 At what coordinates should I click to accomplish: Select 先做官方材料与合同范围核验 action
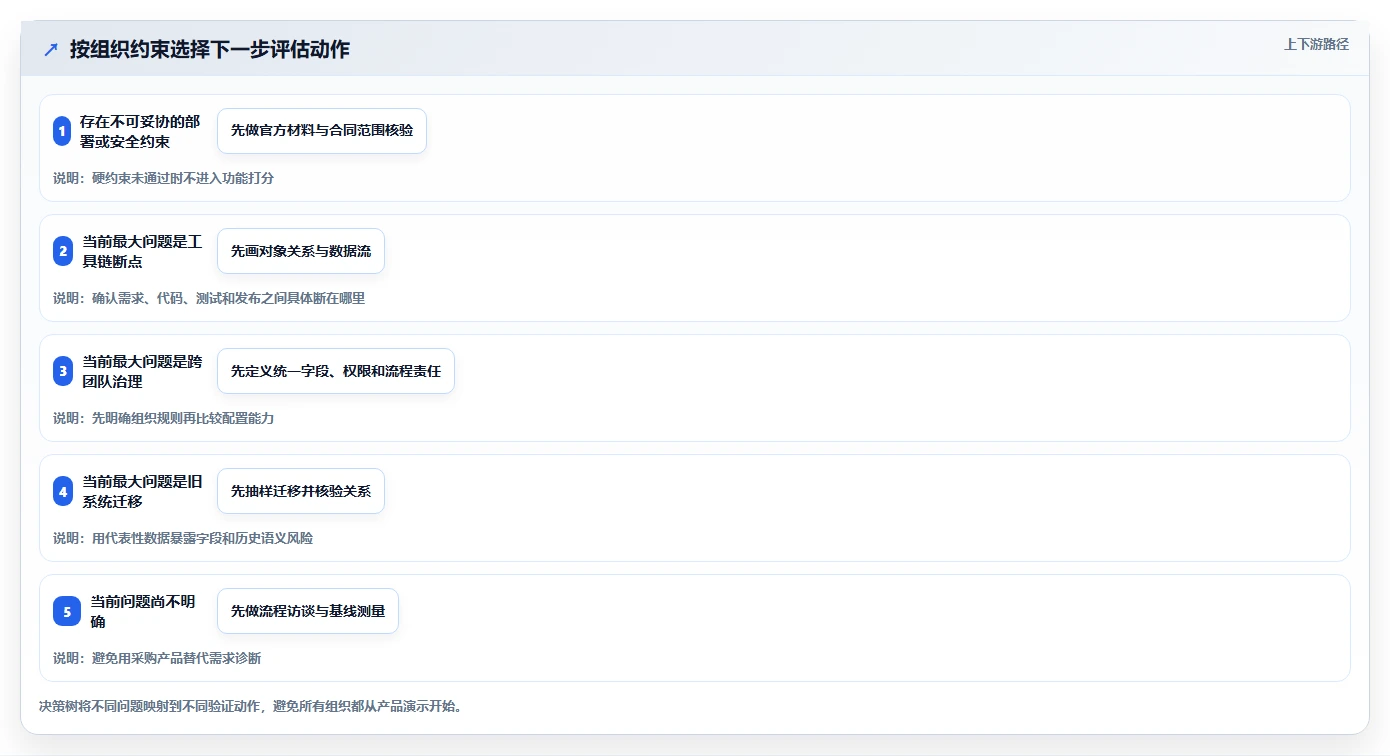coord(322,131)
